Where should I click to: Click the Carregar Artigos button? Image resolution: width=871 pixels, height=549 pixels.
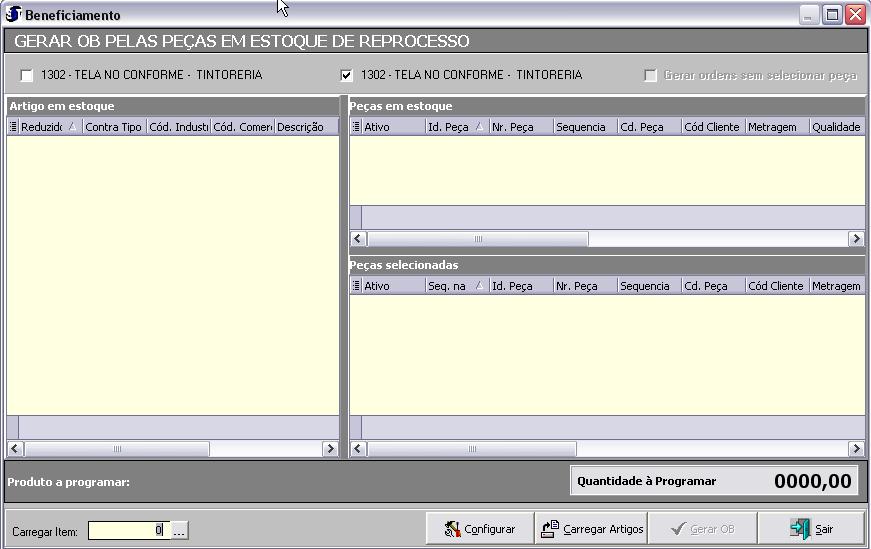pyautogui.click(x=591, y=529)
